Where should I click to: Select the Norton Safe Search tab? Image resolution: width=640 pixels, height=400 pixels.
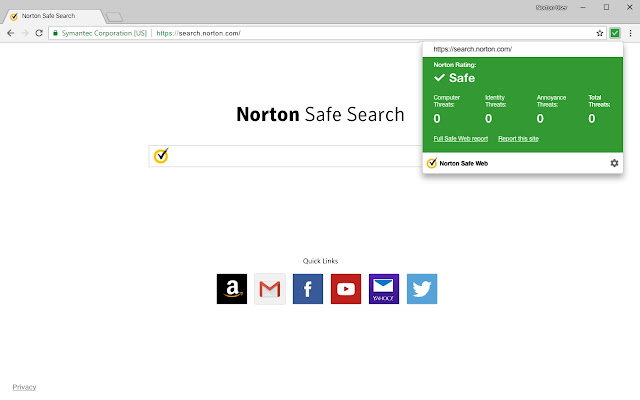pos(53,16)
